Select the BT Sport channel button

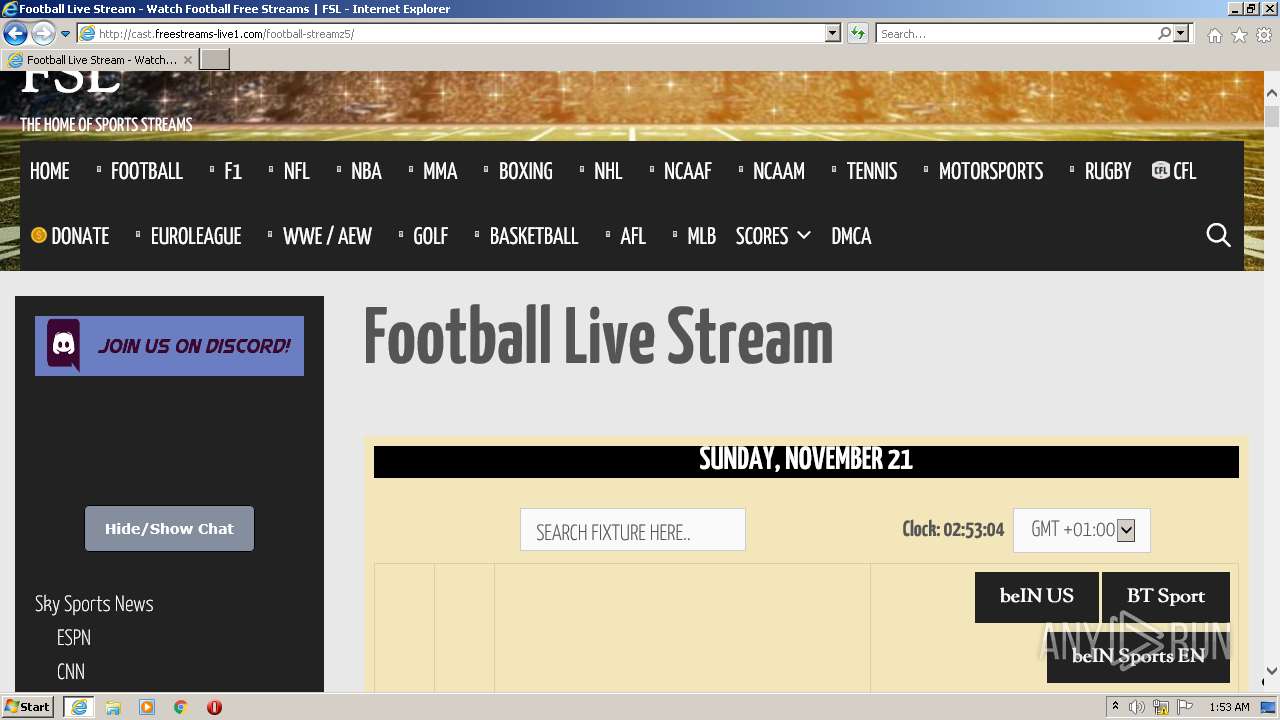point(1166,597)
